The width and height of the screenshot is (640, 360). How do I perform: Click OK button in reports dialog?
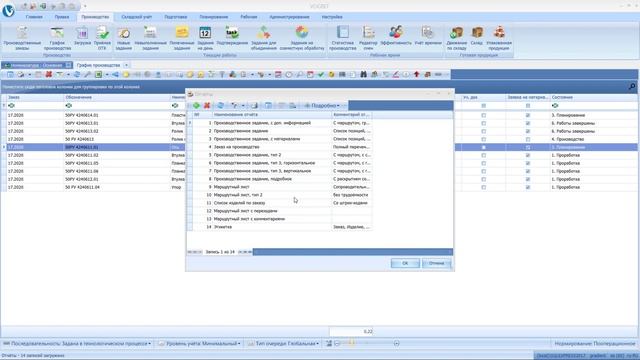coord(405,263)
